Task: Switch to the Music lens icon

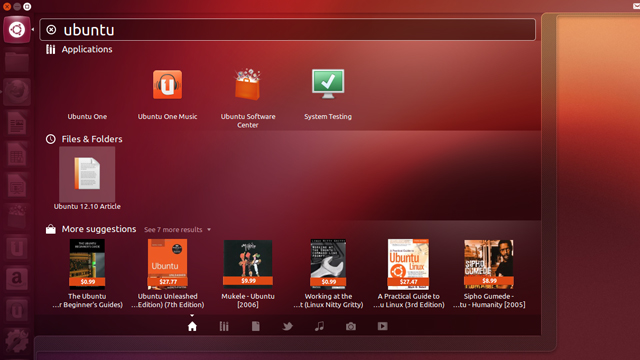Action: tap(320, 326)
